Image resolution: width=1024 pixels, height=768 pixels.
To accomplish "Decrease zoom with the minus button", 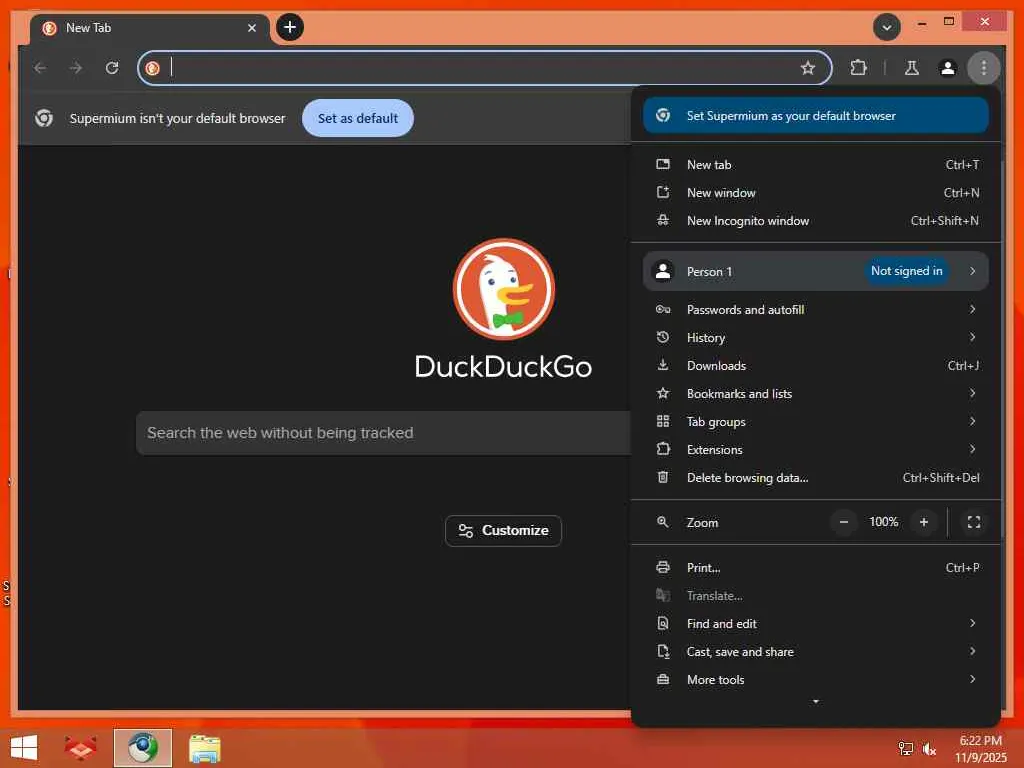I will tap(844, 522).
